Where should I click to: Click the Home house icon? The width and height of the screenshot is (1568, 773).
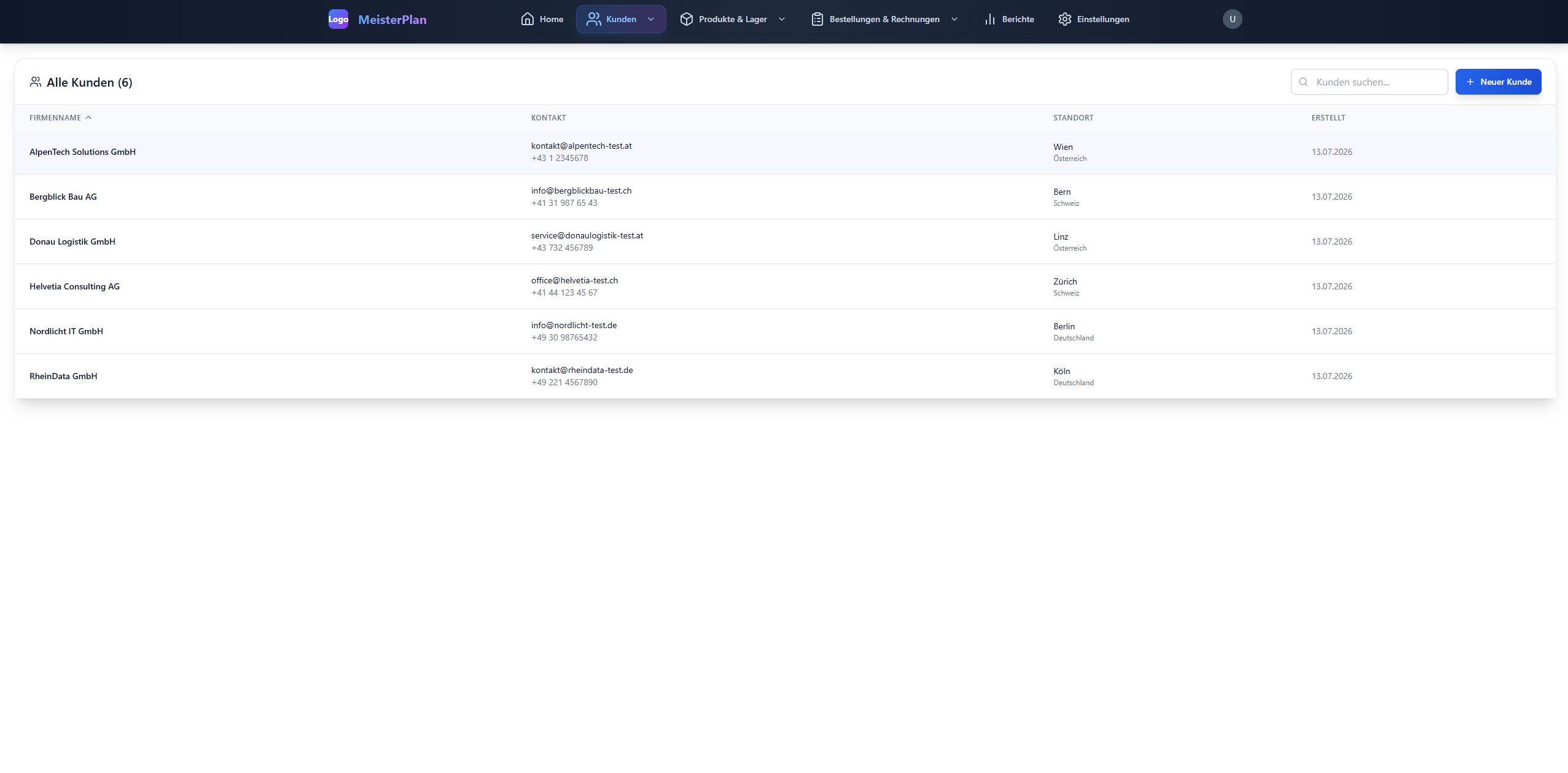pos(527,19)
